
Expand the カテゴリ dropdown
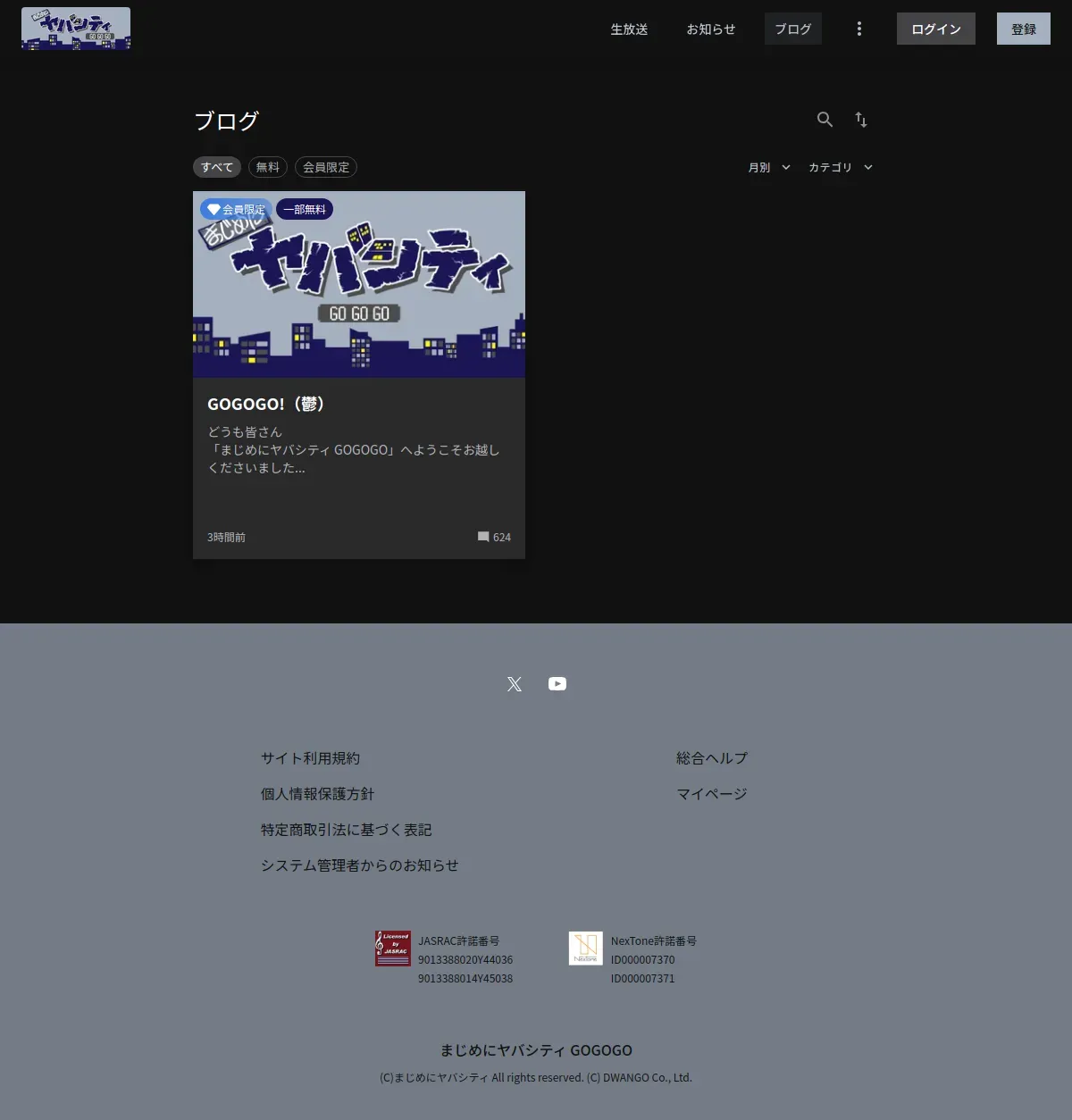pyautogui.click(x=841, y=167)
